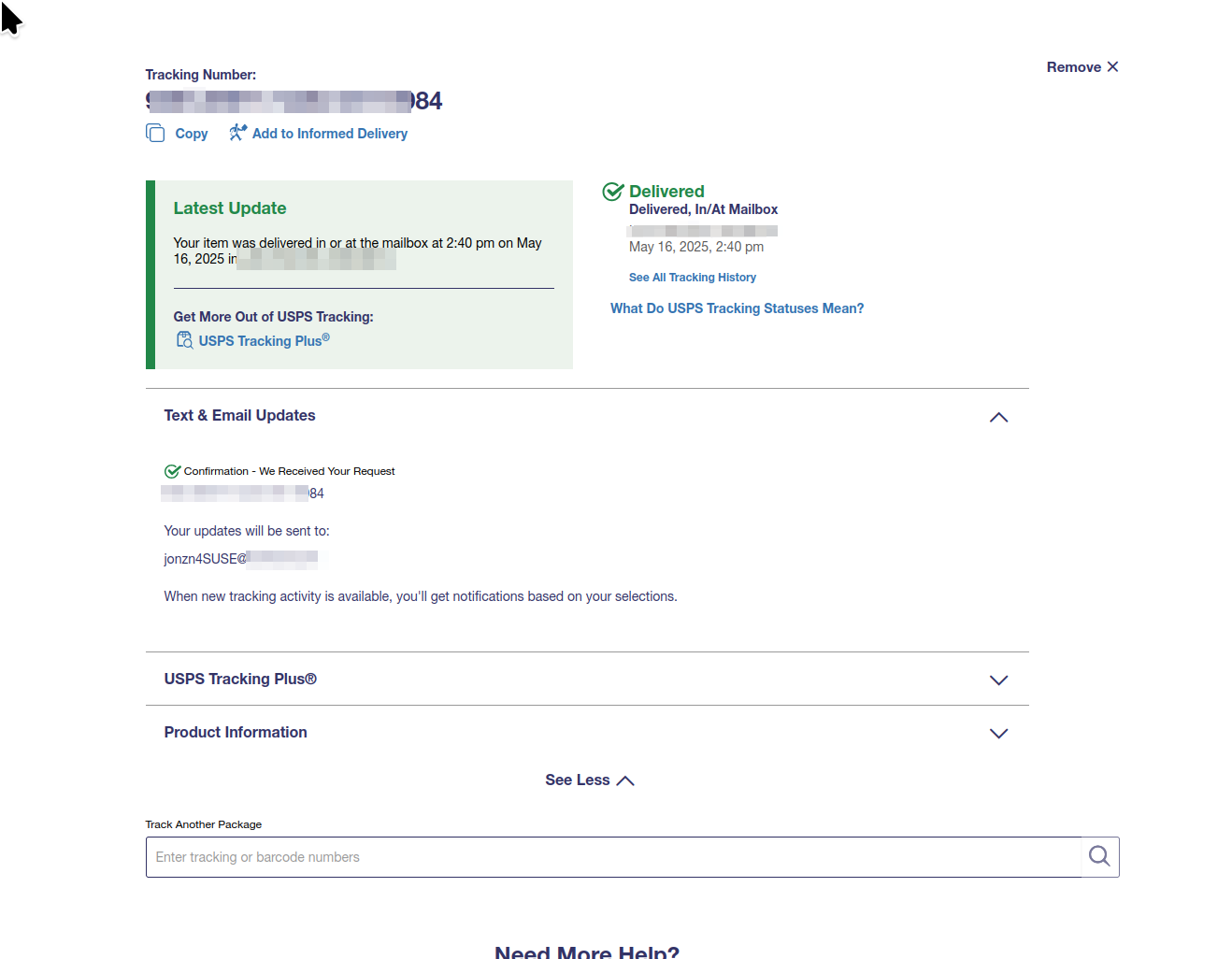Click the search magnifier icon button
Viewport: 1232px width, 959px height.
[x=1100, y=856]
